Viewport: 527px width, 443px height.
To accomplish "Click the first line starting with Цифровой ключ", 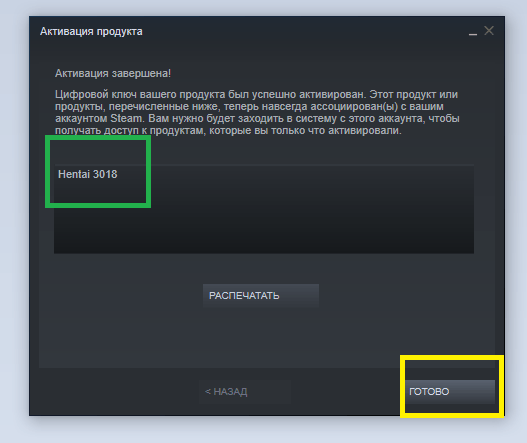I will click(256, 94).
